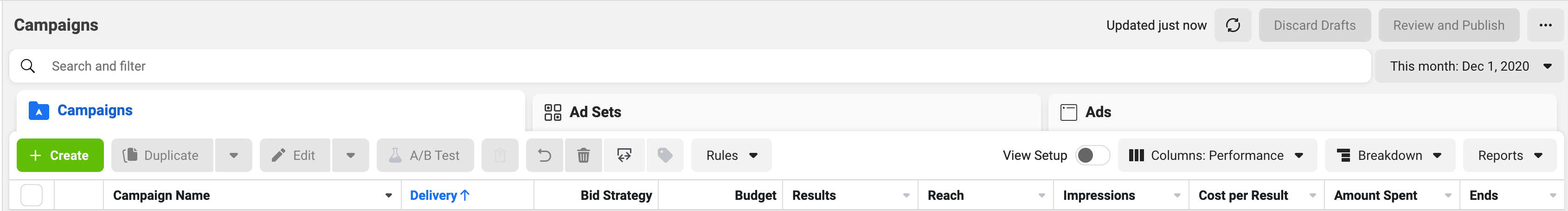The height and width of the screenshot is (211, 1568).
Task: Click the magnifier search icon
Action: pos(28,66)
